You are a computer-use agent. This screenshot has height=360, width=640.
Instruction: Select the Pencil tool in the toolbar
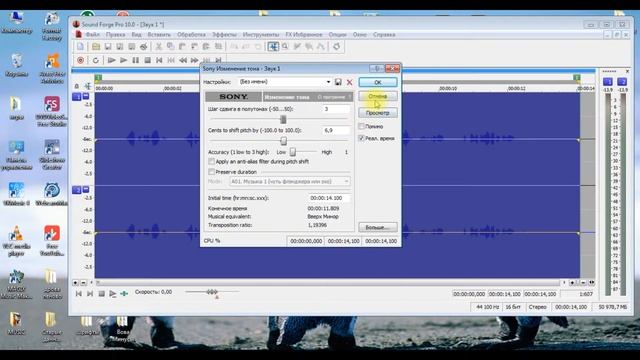(297, 47)
